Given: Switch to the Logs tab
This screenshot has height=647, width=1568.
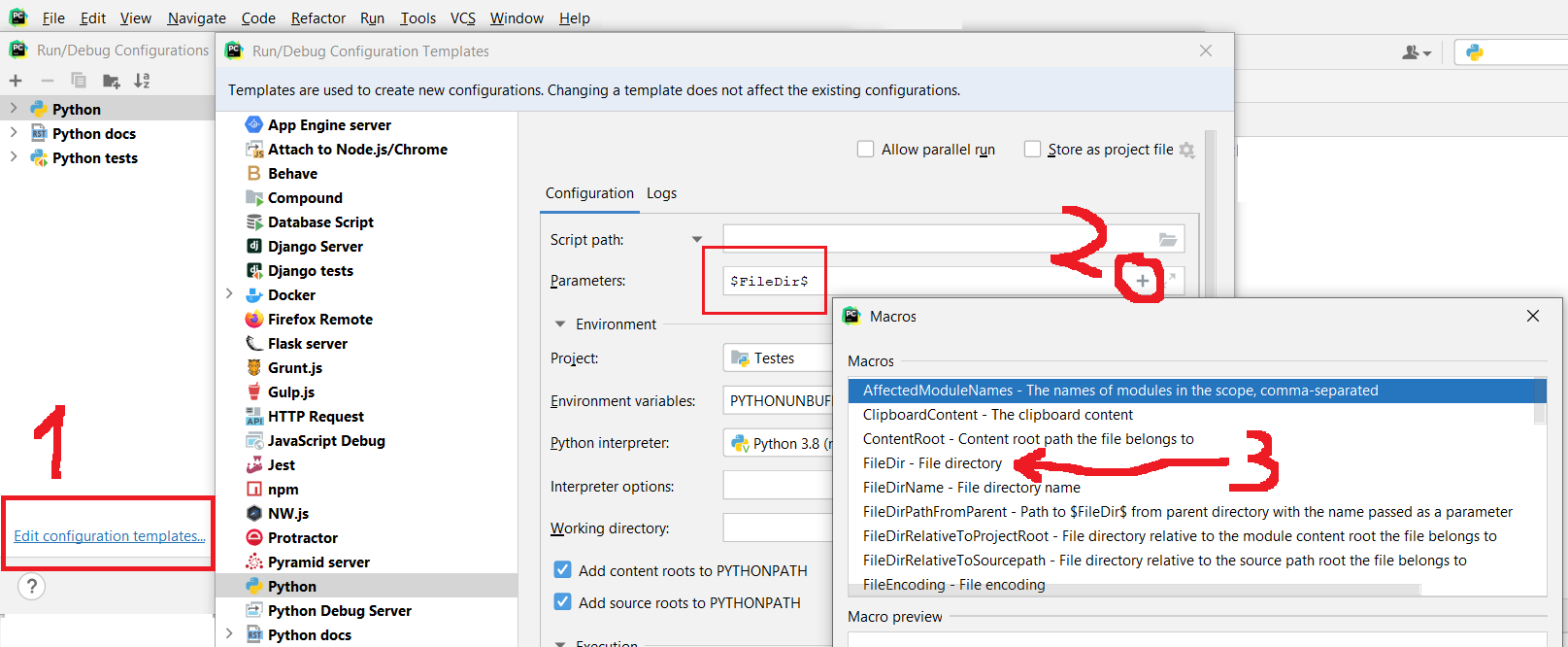Looking at the screenshot, I should pos(662,193).
